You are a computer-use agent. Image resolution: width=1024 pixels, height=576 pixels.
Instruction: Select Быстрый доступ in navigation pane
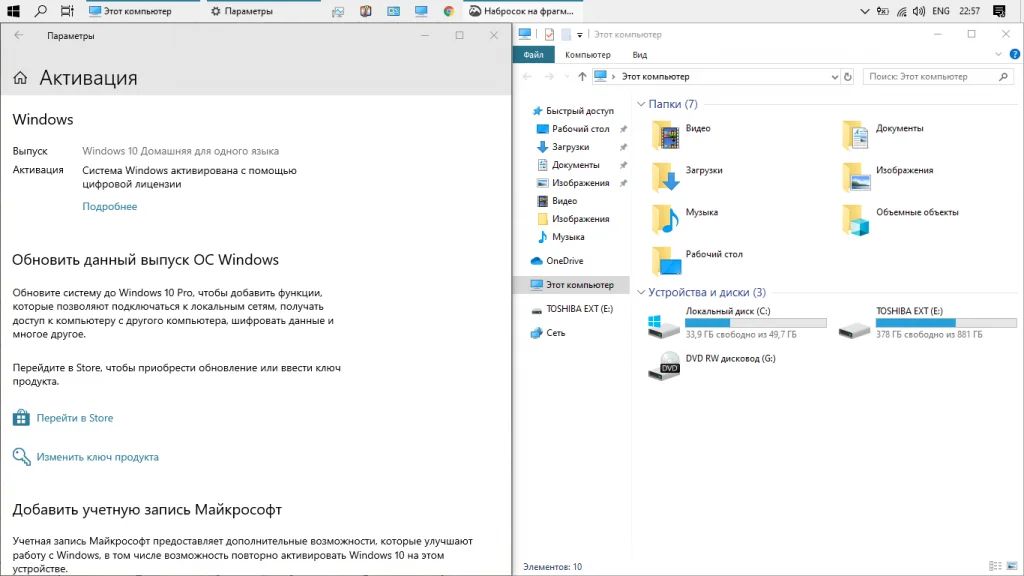573,111
